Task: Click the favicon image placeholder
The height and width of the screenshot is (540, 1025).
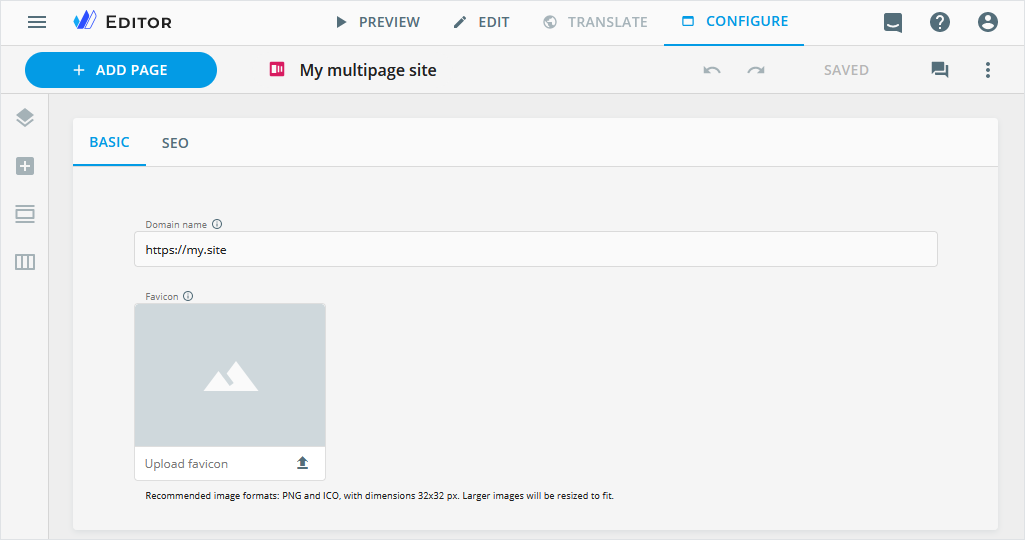Action: click(230, 375)
